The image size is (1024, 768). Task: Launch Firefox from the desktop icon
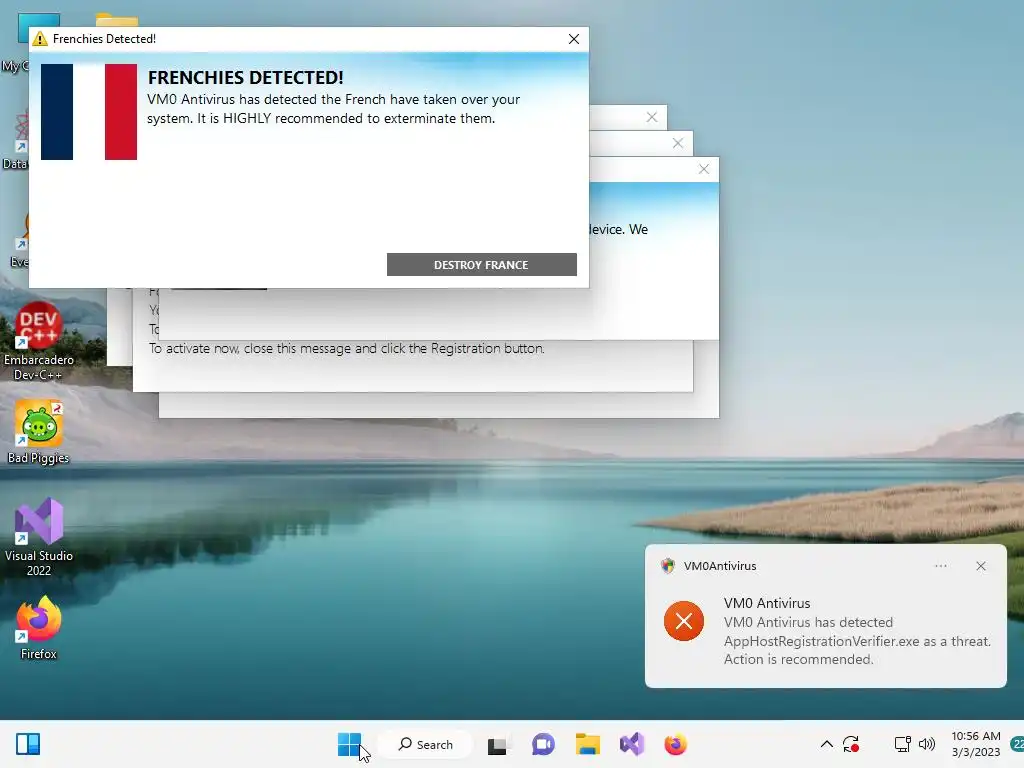[39, 628]
